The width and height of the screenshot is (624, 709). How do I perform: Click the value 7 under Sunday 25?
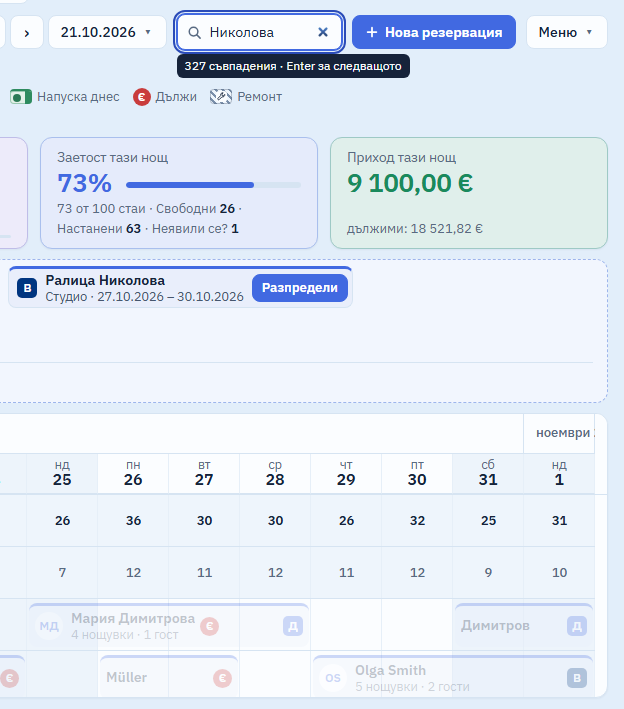point(62,572)
